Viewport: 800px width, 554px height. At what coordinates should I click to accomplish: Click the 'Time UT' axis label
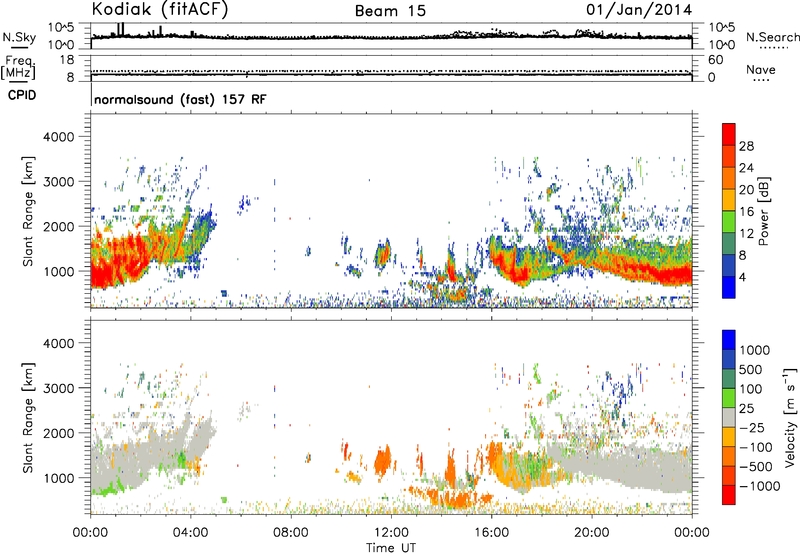[x=391, y=547]
